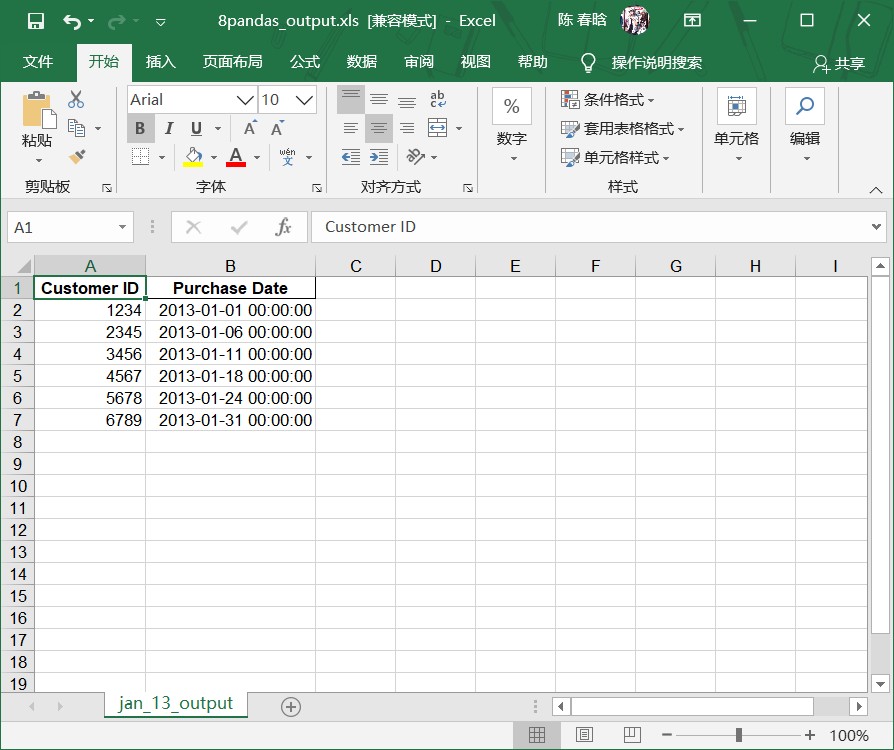This screenshot has width=894, height=750.
Task: Click the 粘贴 paste icon
Action: pos(38,111)
